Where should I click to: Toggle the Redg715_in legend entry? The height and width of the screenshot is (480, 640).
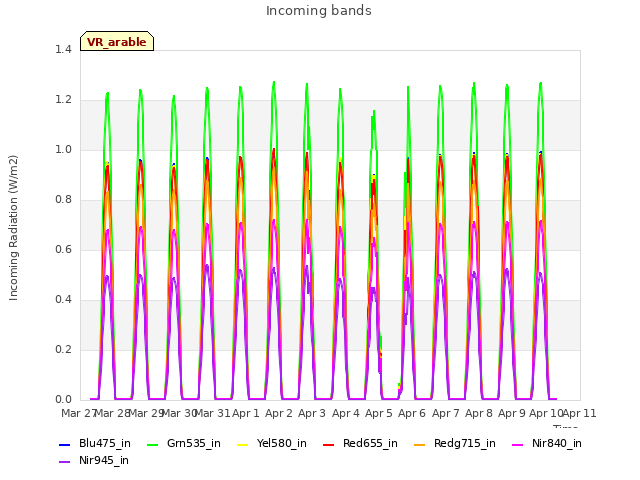pos(455,444)
